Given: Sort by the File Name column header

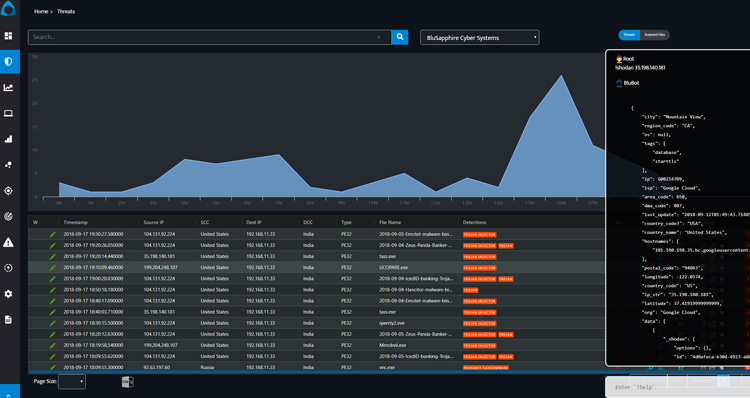Looking at the screenshot, I should coord(390,222).
